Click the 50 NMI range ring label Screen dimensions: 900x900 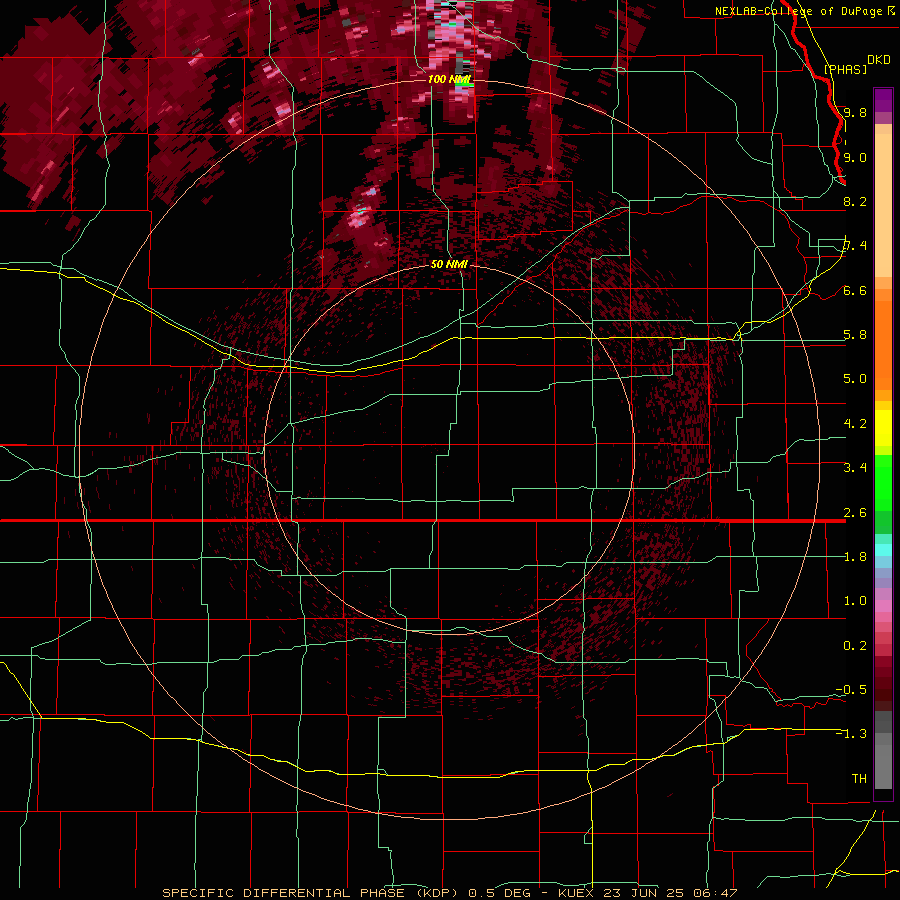[449, 264]
